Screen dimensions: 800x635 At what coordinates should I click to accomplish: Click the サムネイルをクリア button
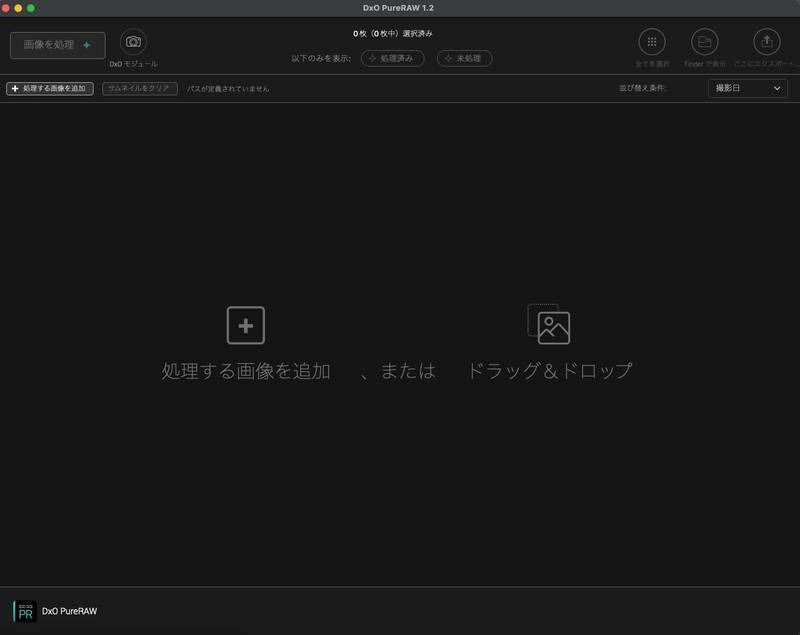(140, 89)
